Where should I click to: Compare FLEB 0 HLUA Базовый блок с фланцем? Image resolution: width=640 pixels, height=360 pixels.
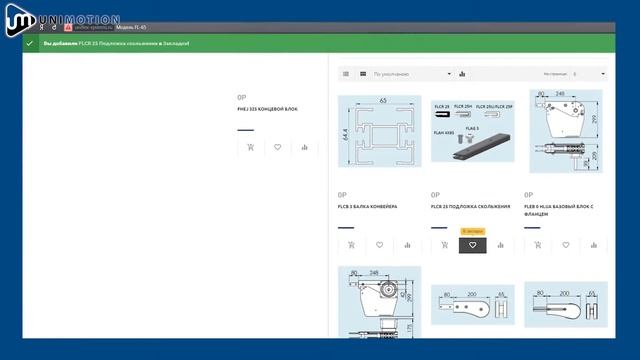(x=593, y=245)
